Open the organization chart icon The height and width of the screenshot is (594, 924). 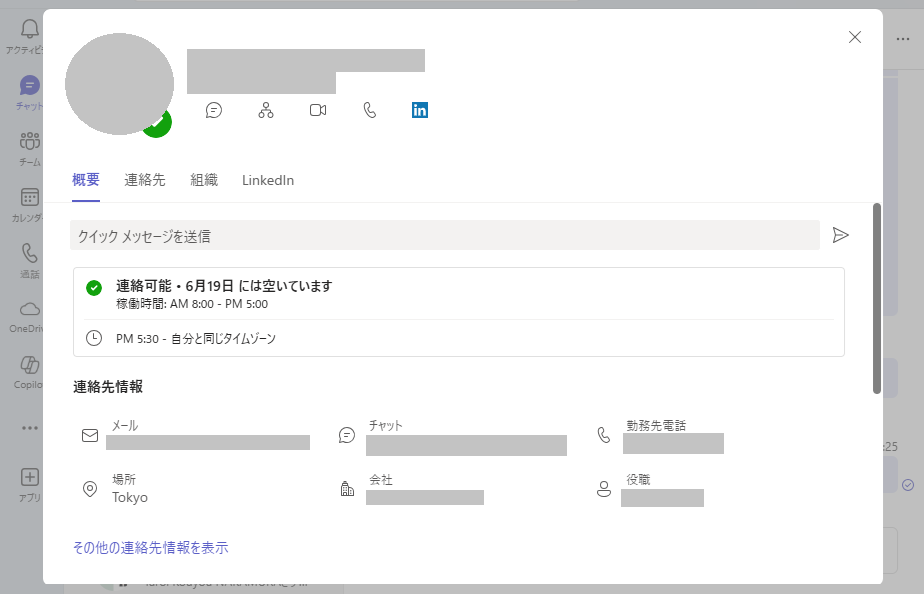(x=266, y=110)
